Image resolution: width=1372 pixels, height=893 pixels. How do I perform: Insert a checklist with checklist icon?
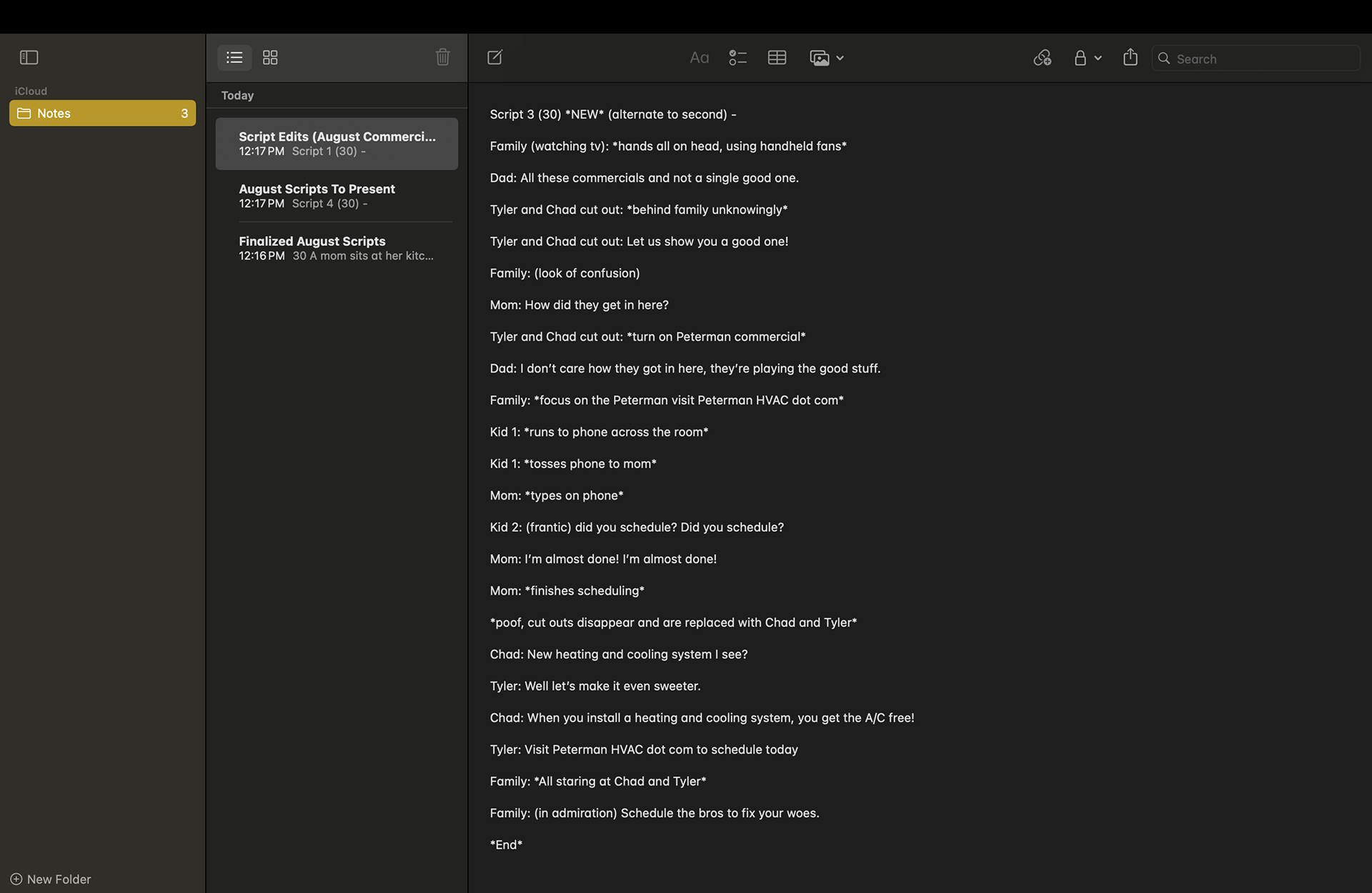point(737,58)
